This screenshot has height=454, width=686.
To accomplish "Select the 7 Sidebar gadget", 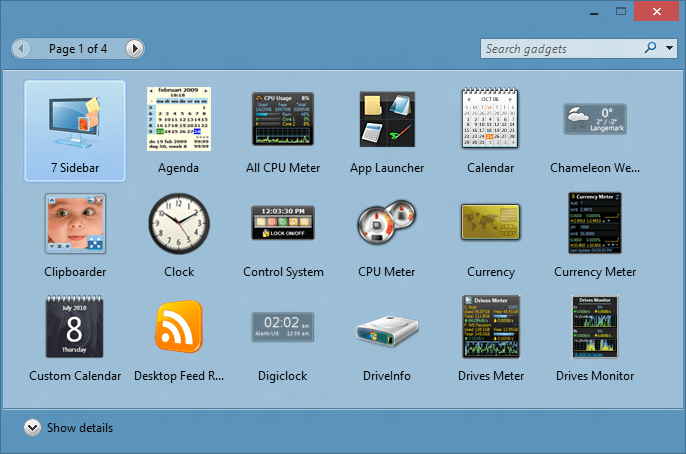I will [75, 122].
